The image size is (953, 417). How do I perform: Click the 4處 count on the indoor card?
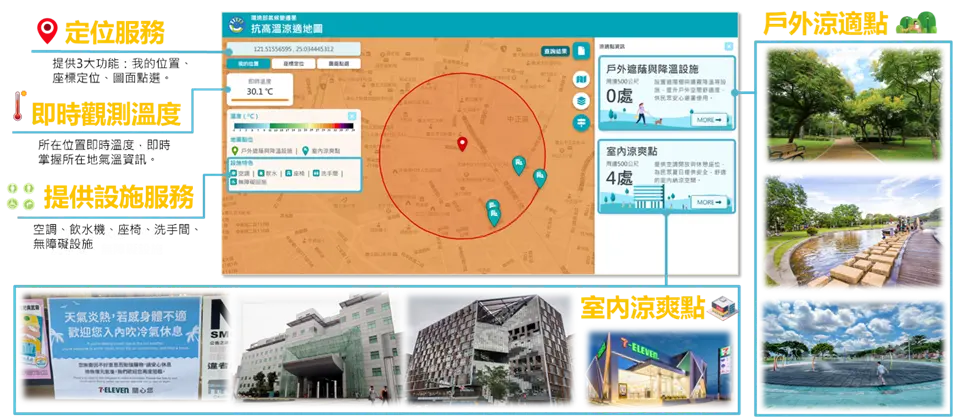(619, 178)
